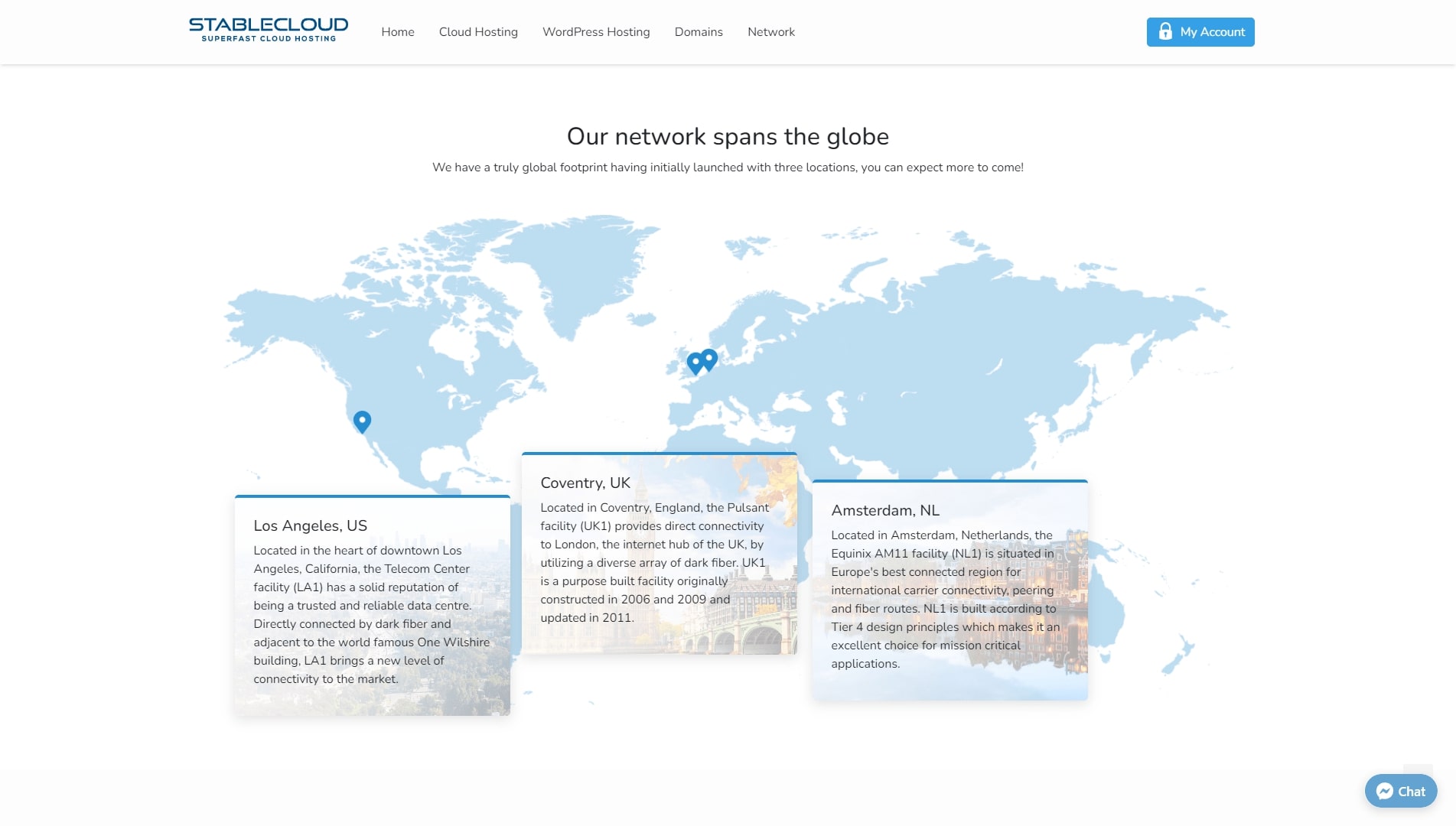The width and height of the screenshot is (1456, 826).
Task: Click the Messenger icon in Chat bubble
Action: point(1384,792)
